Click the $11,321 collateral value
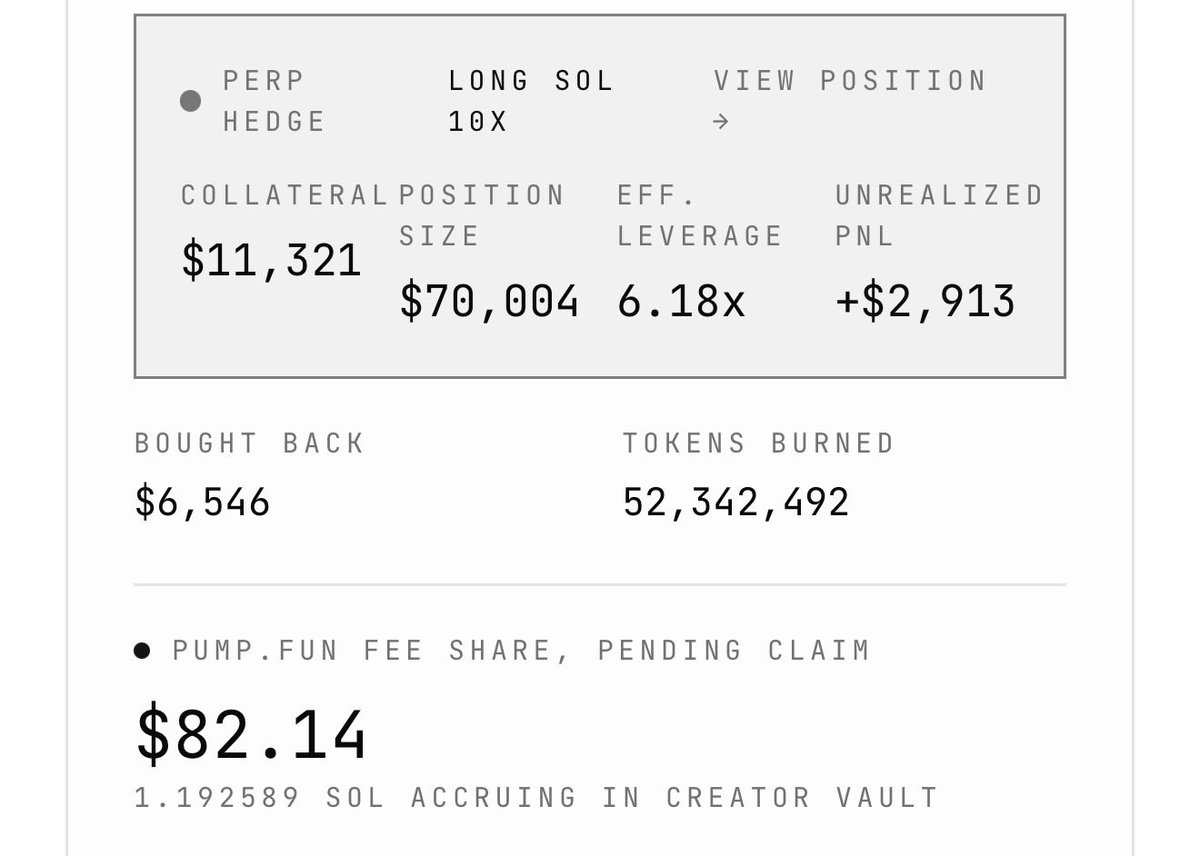The height and width of the screenshot is (856, 1200). [271, 260]
